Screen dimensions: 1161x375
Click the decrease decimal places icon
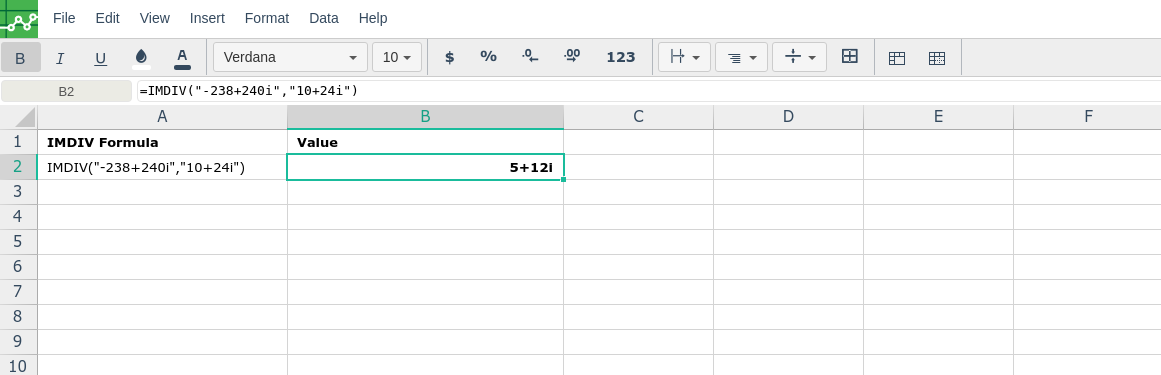[x=530, y=56]
